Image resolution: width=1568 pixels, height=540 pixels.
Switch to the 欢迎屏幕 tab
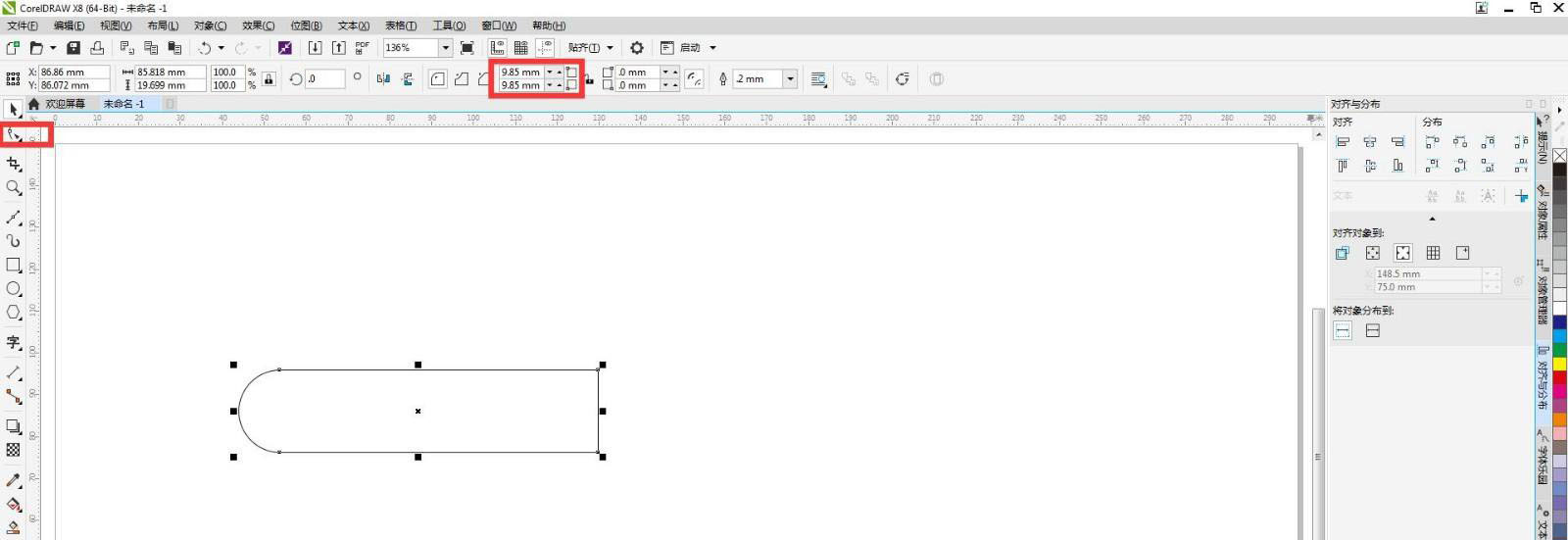(x=65, y=104)
